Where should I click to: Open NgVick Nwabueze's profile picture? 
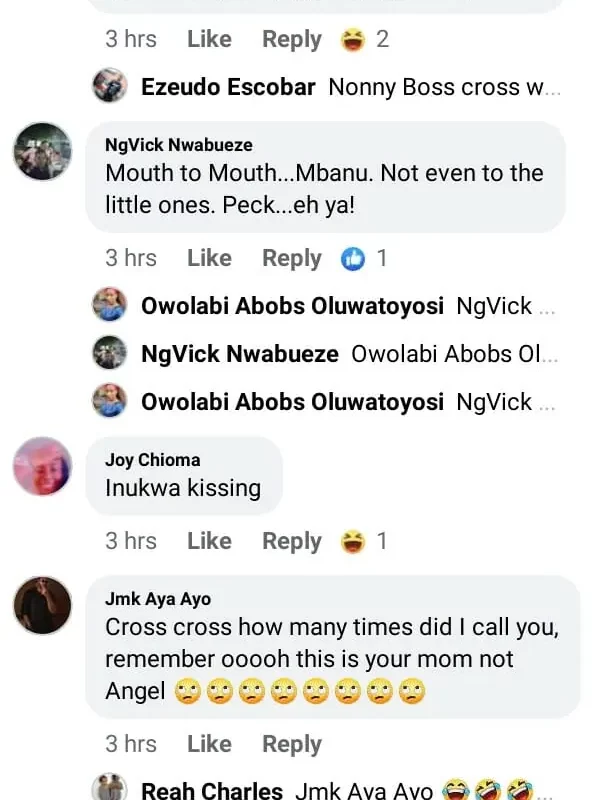click(x=42, y=152)
